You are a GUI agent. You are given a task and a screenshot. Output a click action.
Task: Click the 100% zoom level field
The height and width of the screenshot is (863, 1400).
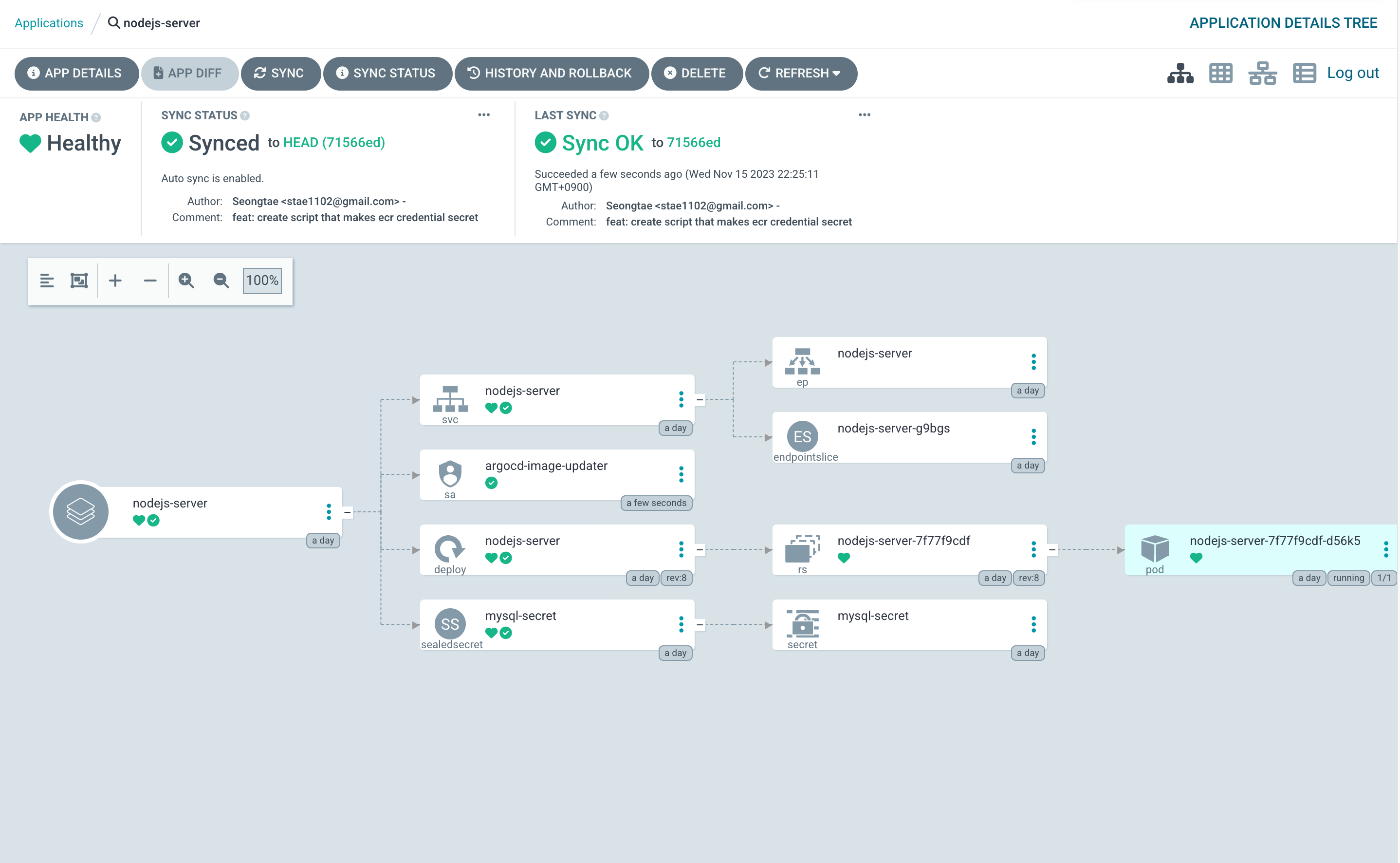tap(262, 280)
